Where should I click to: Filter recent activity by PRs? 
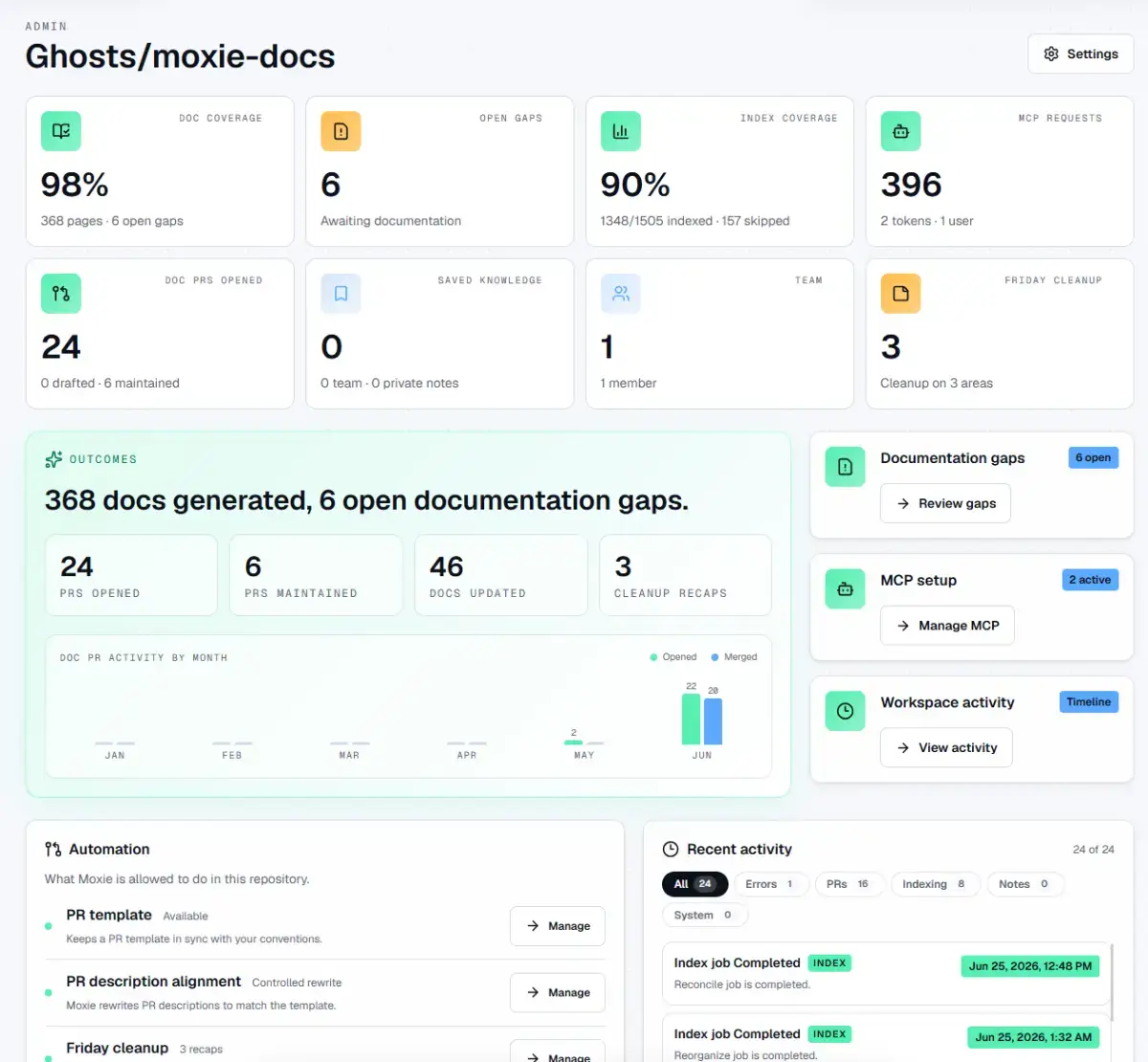coord(849,884)
